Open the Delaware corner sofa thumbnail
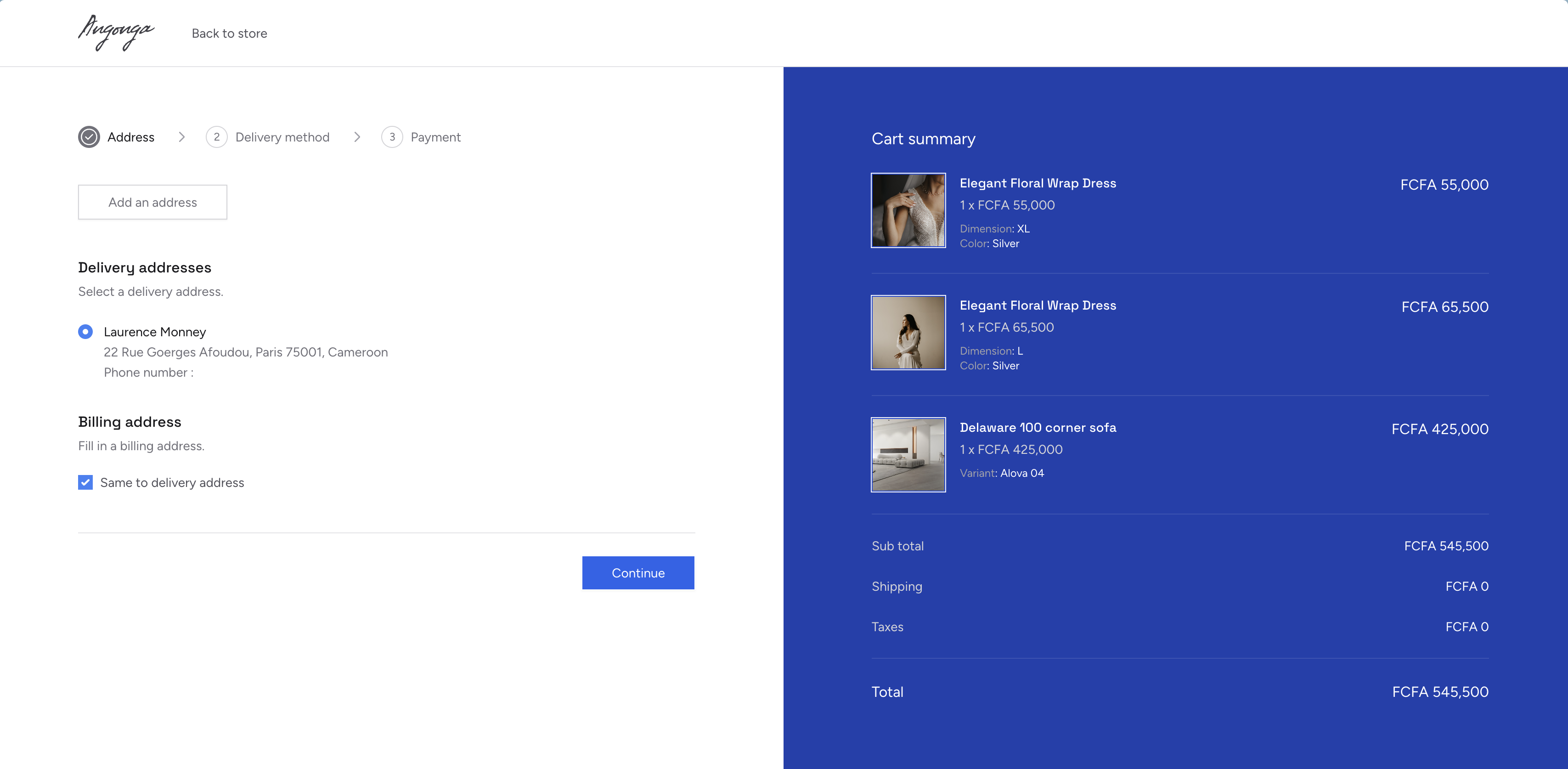Image resolution: width=1568 pixels, height=769 pixels. [908, 454]
